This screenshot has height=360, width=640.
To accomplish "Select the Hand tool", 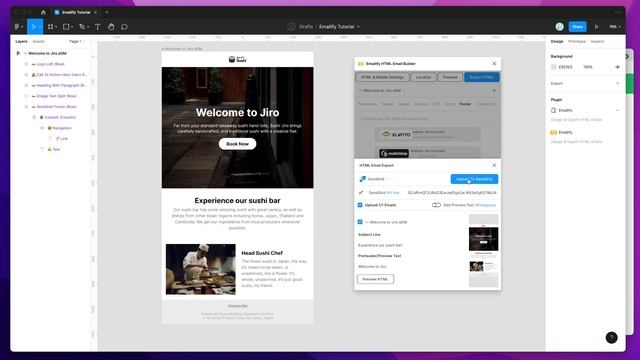I will [x=111, y=27].
